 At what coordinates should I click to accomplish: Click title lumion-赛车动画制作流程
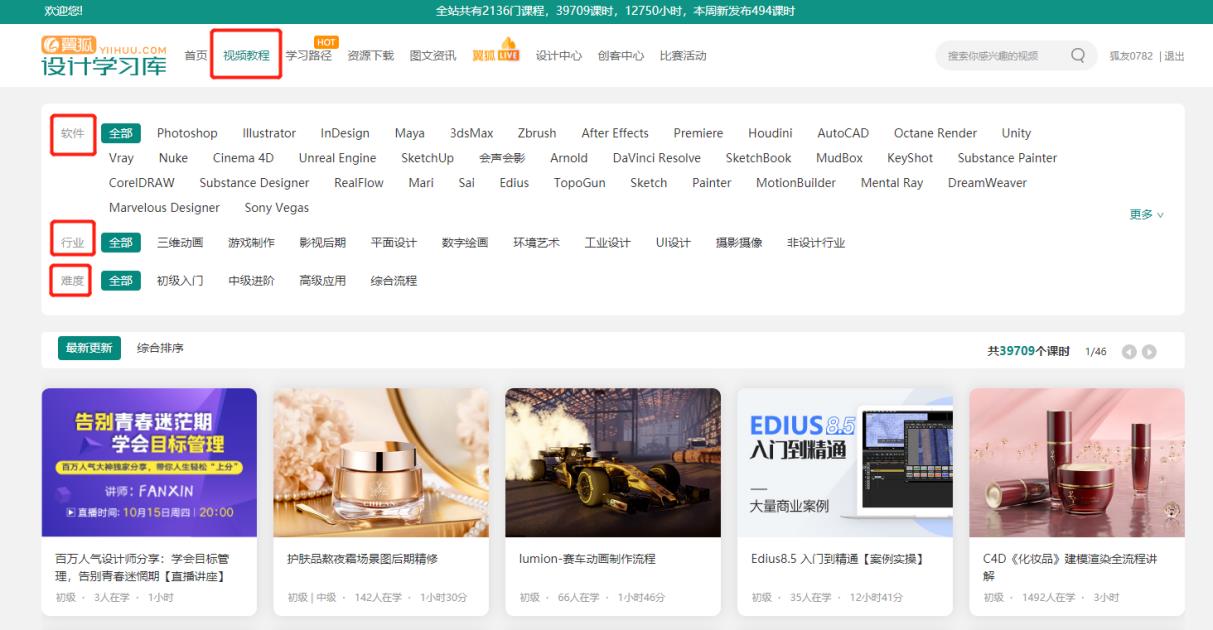point(587,559)
